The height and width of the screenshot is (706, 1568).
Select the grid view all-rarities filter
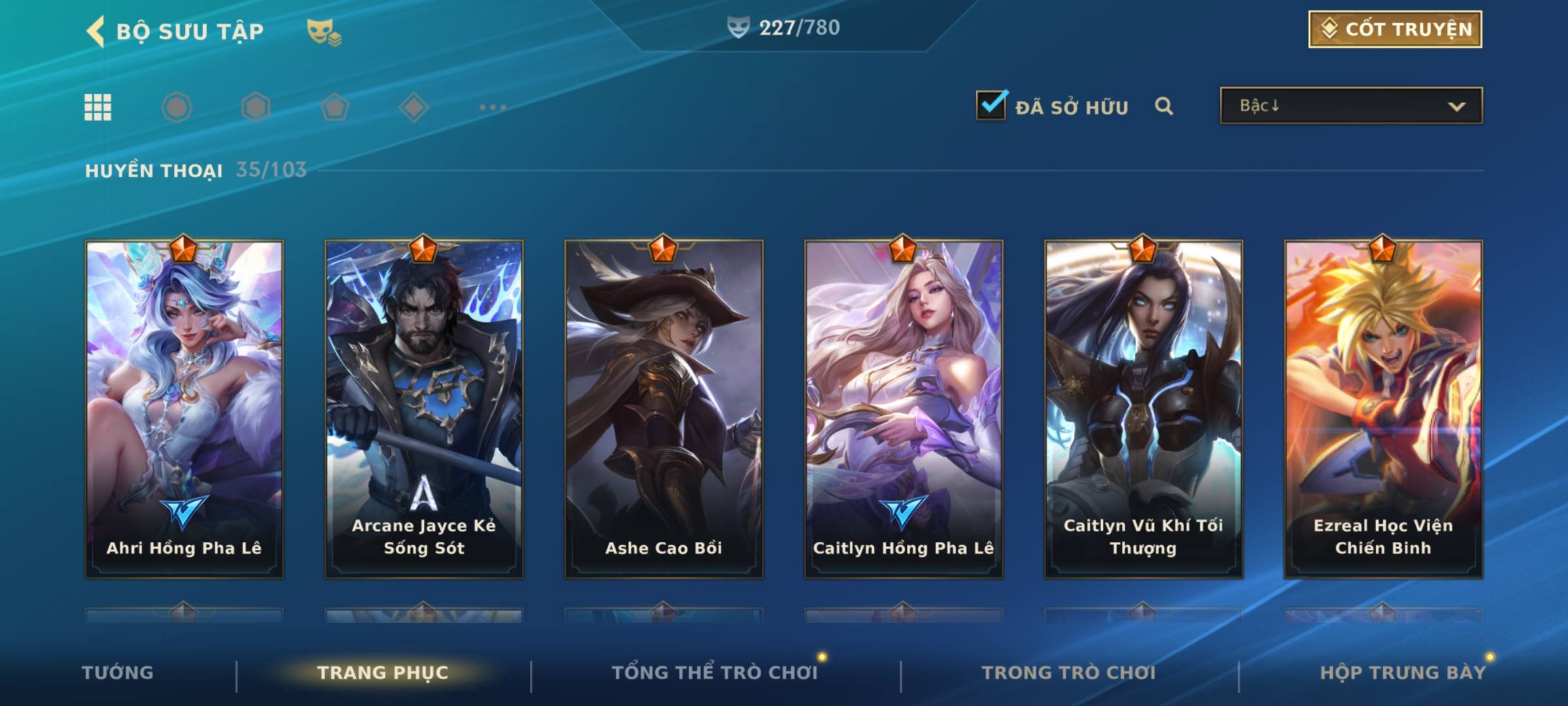[98, 107]
